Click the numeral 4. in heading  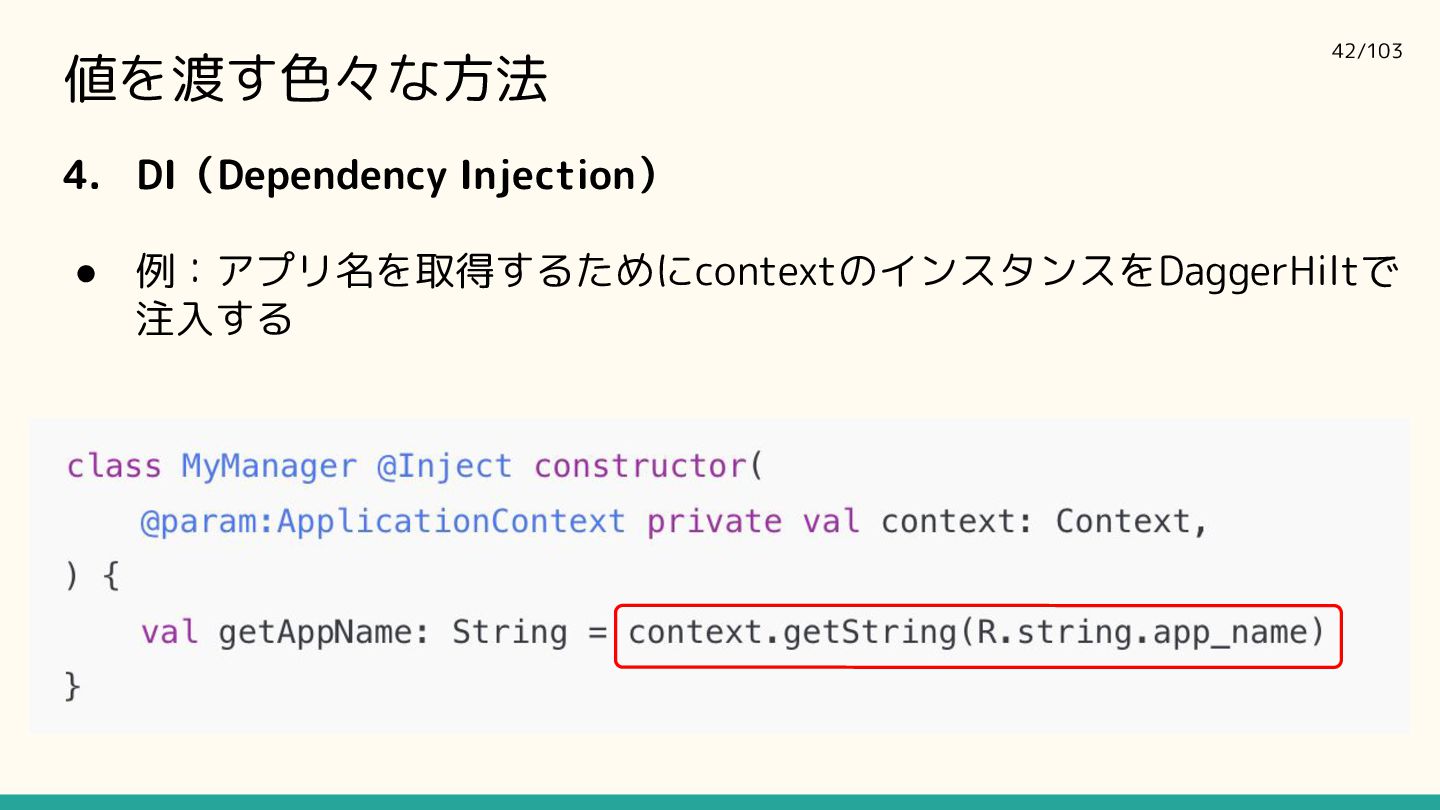(x=86, y=177)
